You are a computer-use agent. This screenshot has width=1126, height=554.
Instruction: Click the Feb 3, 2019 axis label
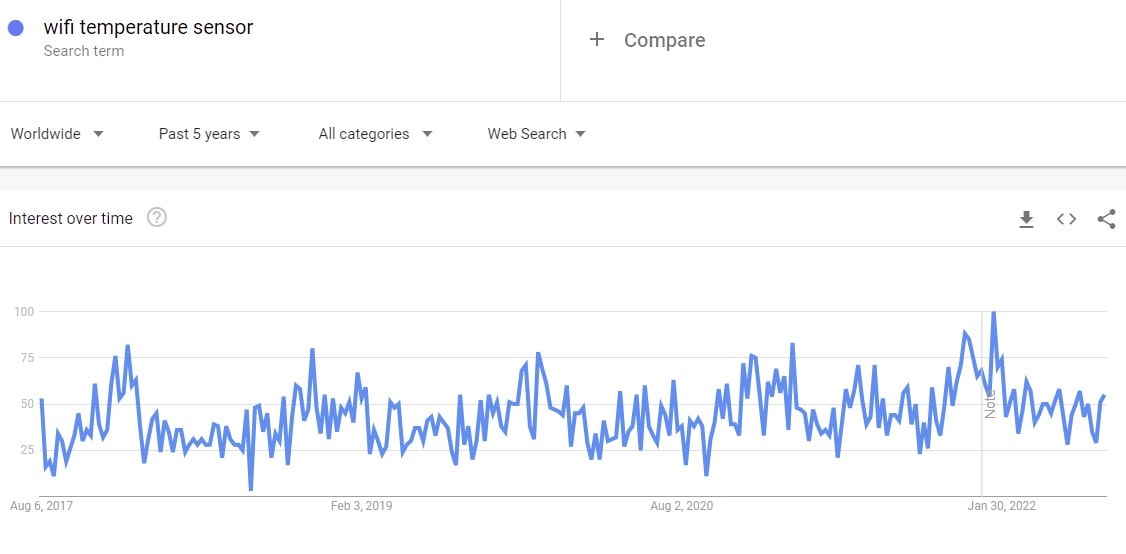pyautogui.click(x=361, y=506)
